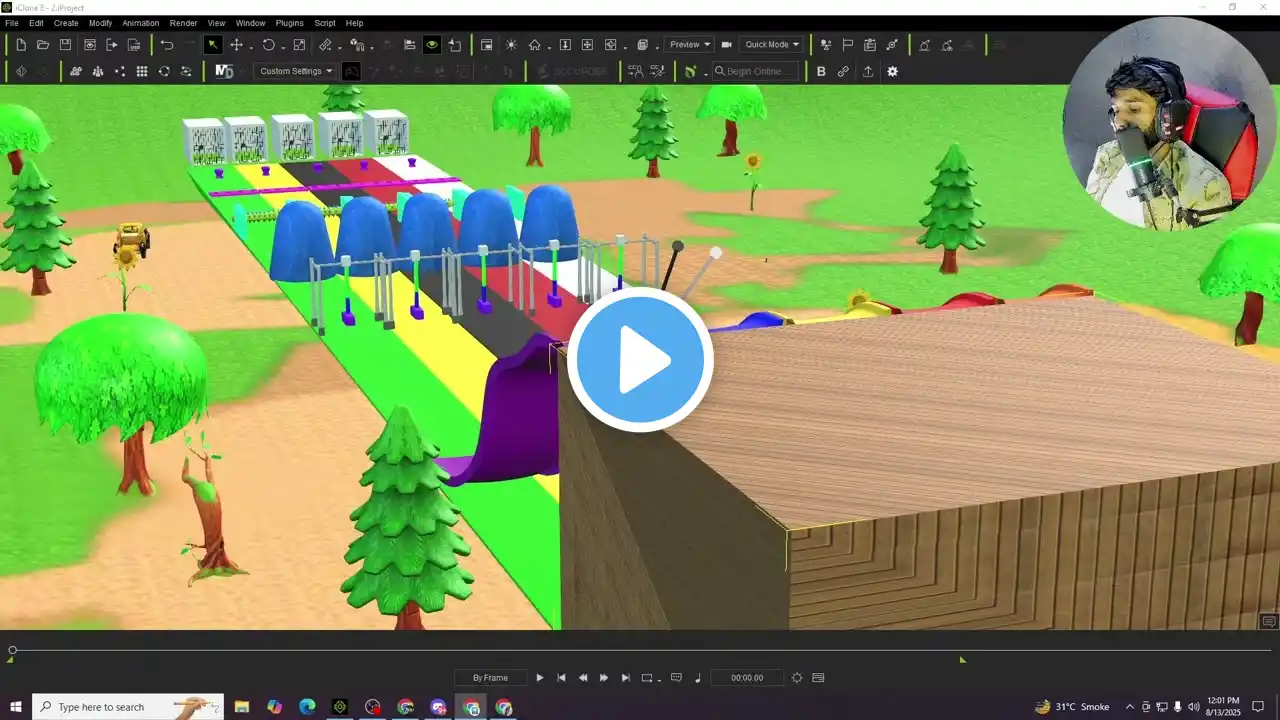
Task: Open the gear settings icon
Action: click(892, 72)
